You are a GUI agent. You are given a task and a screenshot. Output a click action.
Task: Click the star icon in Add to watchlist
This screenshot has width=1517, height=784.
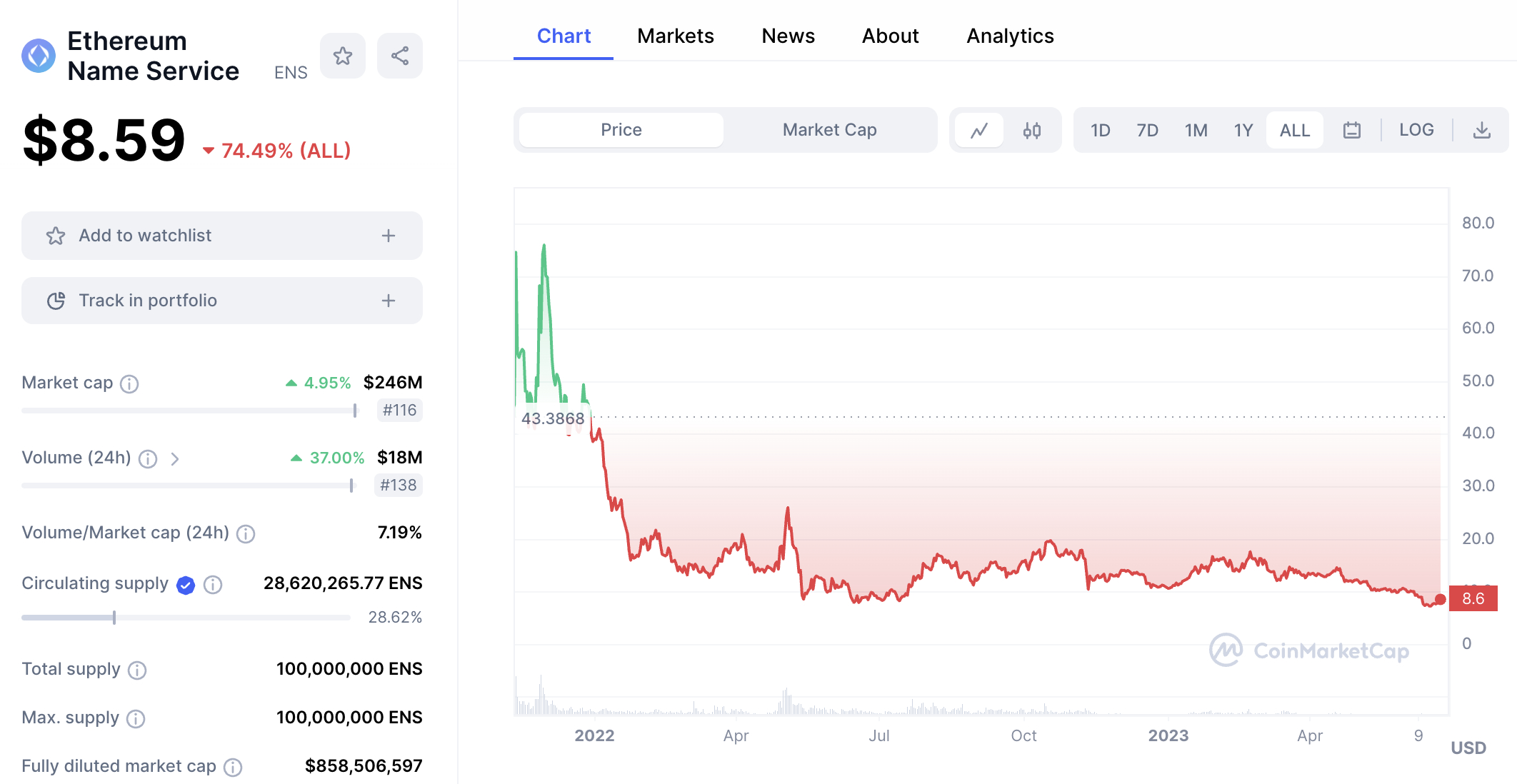tap(56, 236)
